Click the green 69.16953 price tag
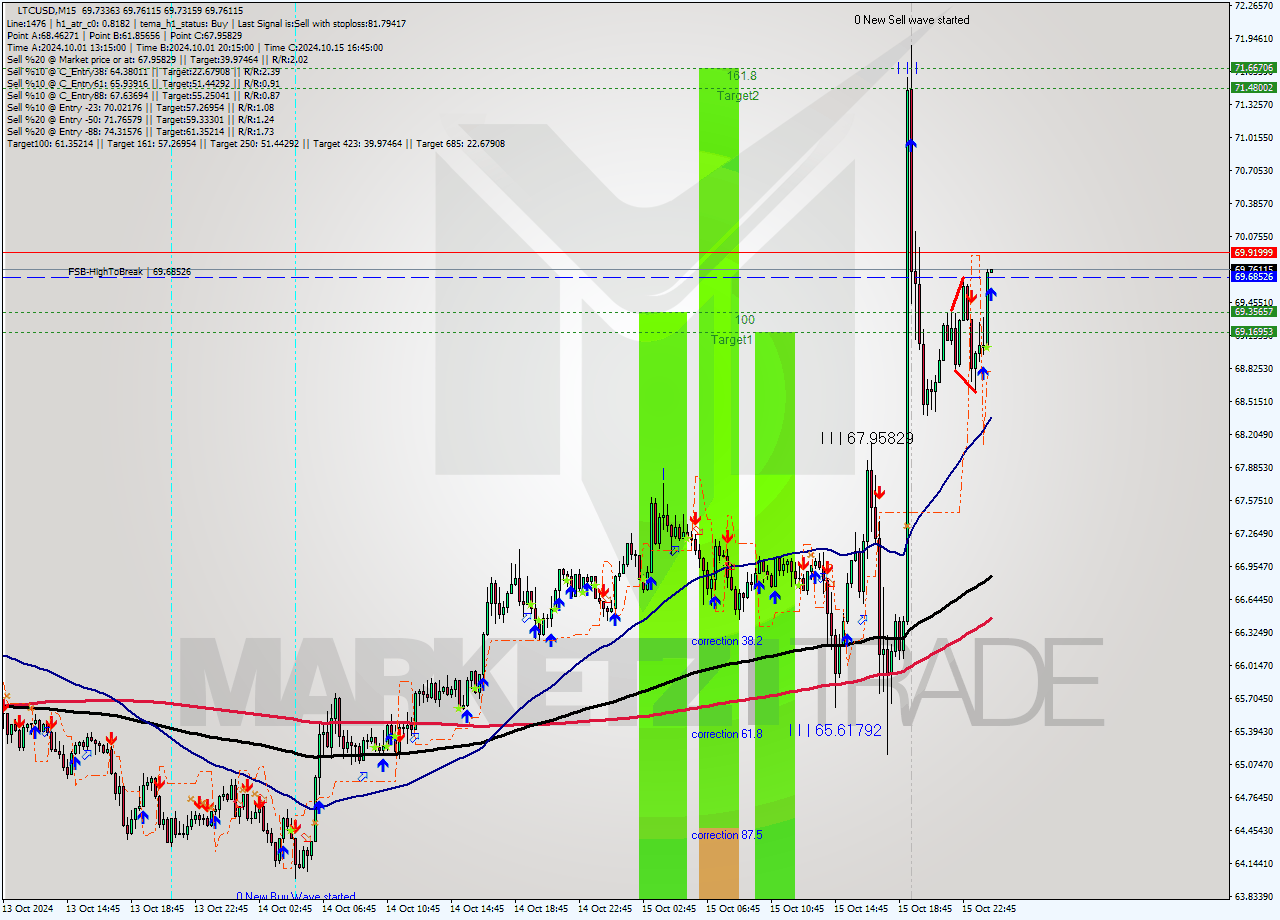The width and height of the screenshot is (1280, 920). (x=1254, y=331)
